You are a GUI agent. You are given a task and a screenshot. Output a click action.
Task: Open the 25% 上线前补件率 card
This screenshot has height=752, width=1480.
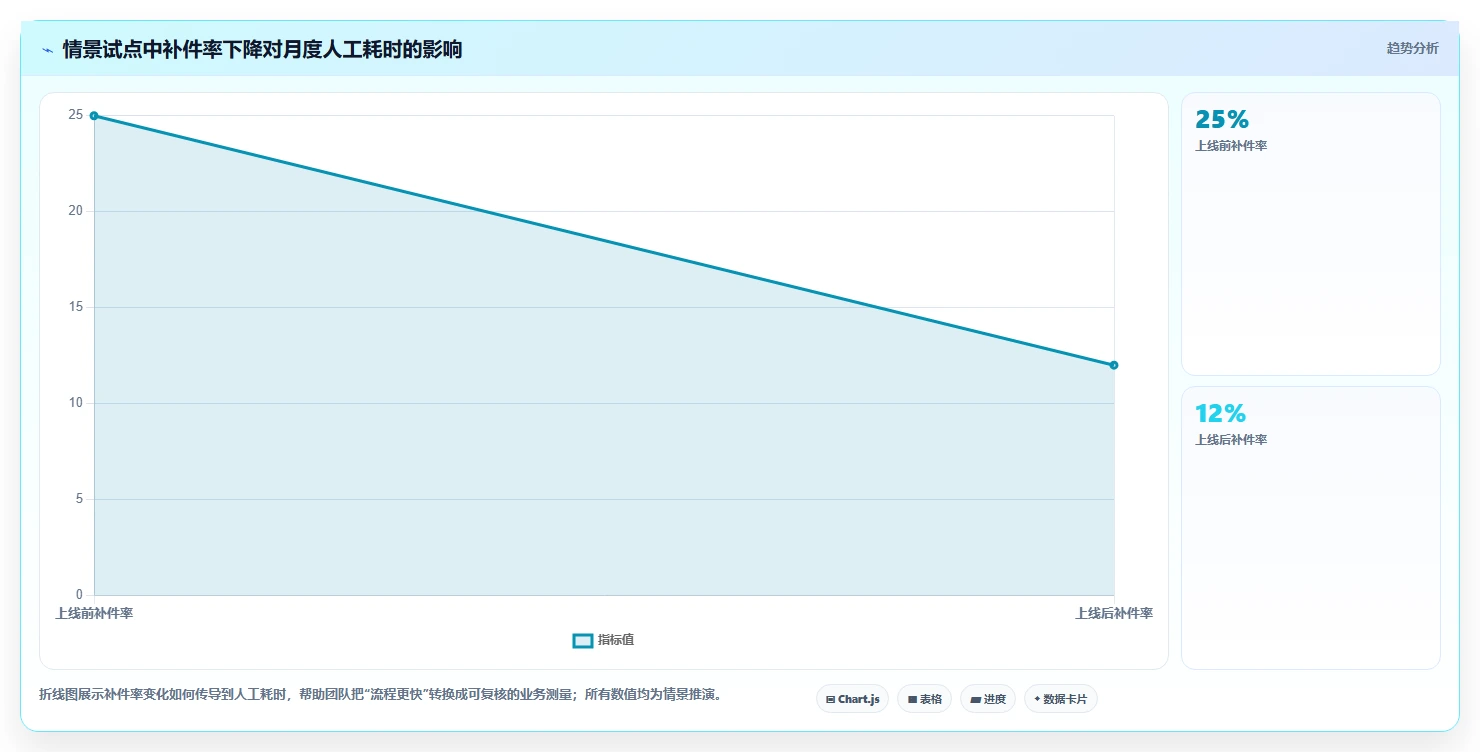1311,234
